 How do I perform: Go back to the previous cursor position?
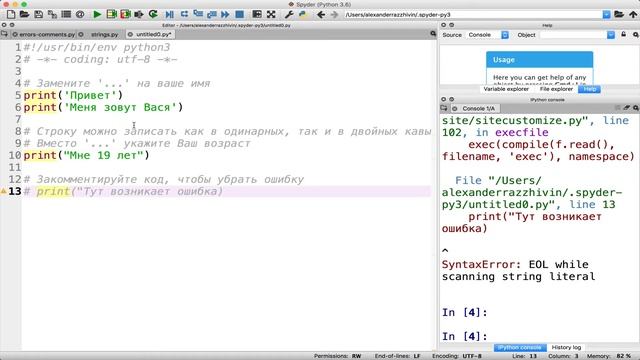[321, 15]
